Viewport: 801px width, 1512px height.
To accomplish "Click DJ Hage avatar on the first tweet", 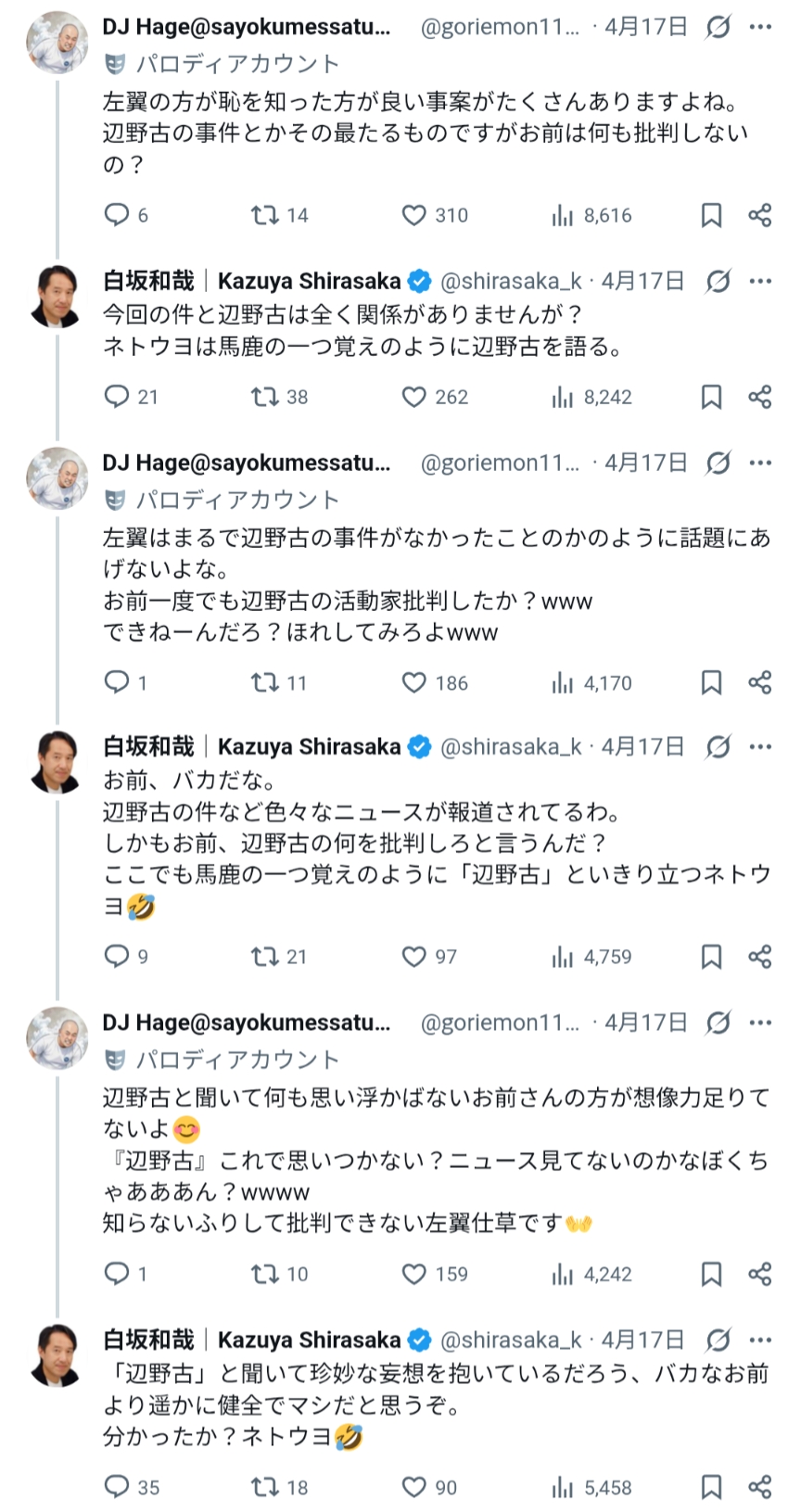I will point(57,43).
